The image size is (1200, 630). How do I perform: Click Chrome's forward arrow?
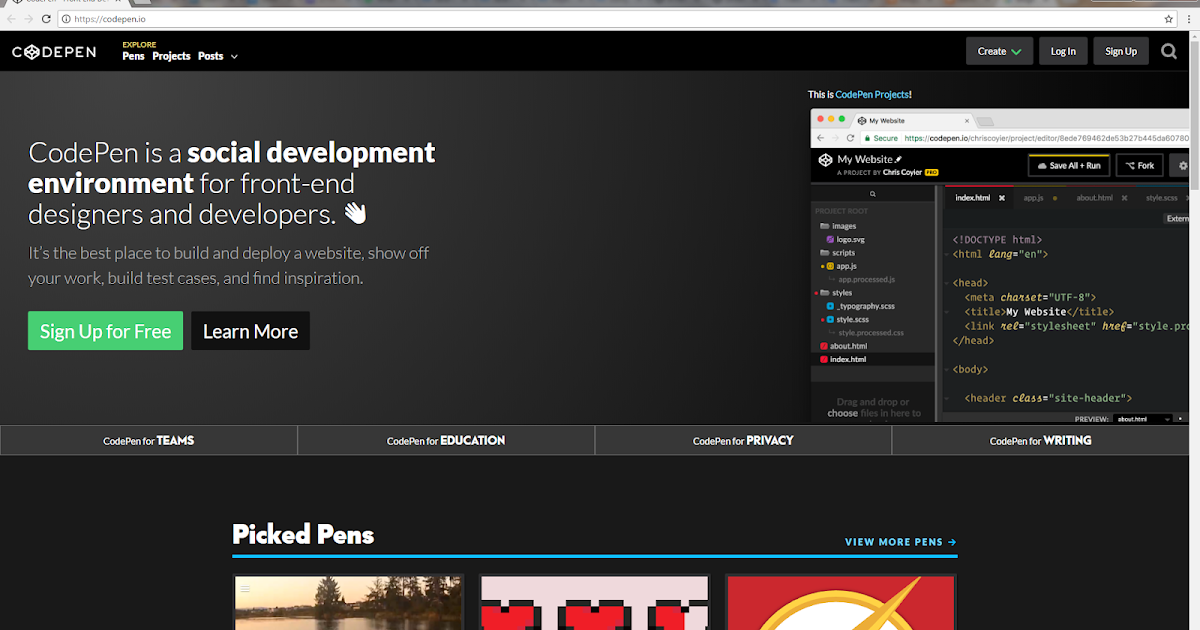click(x=28, y=19)
